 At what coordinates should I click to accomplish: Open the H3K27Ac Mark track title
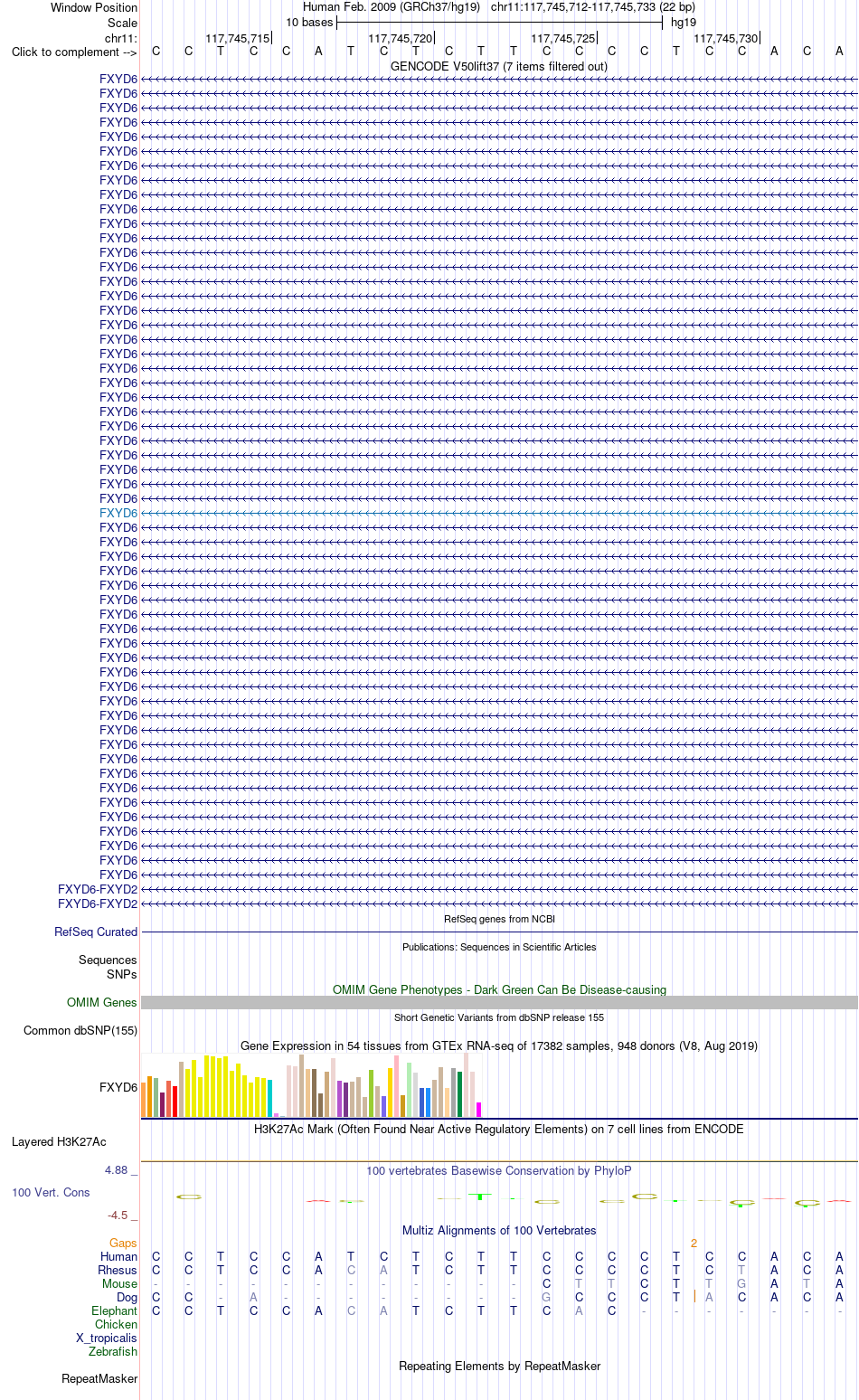(499, 1129)
